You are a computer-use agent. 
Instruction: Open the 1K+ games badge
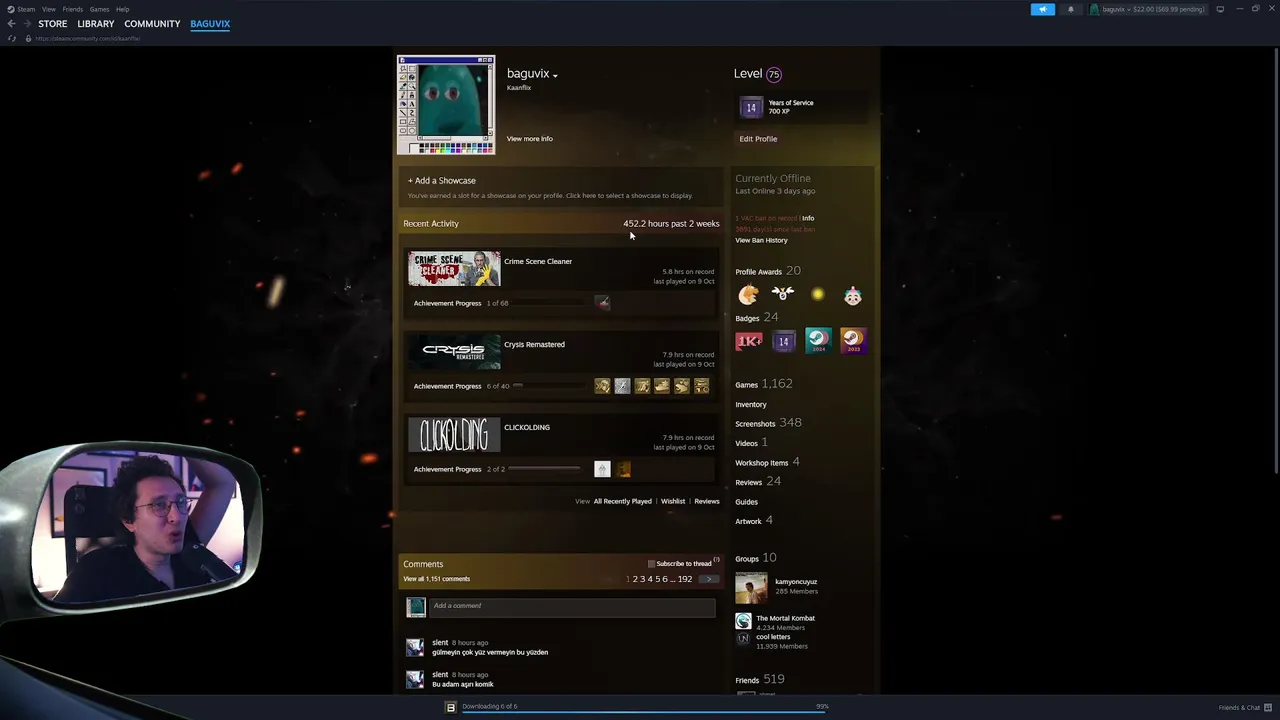749,341
